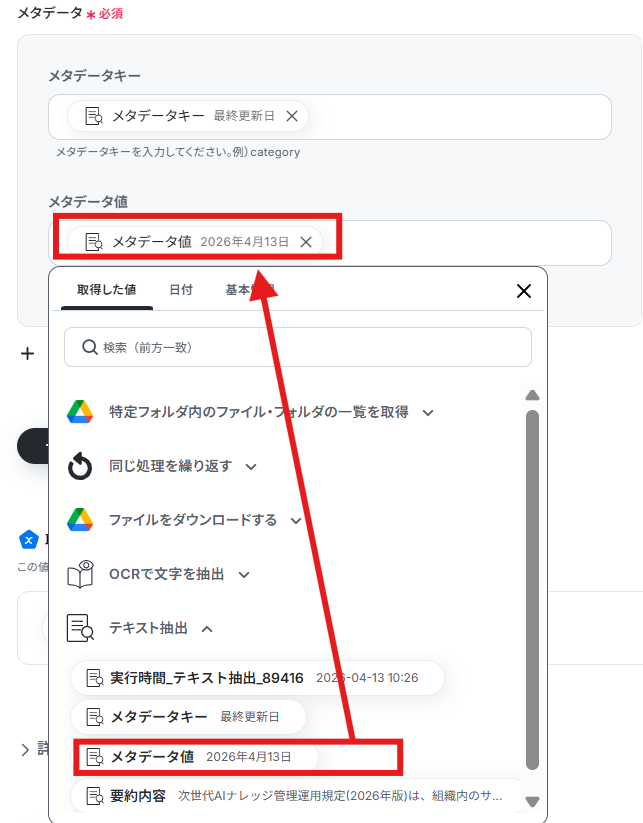Focus the 検索（前方一致） search box

pyautogui.click(x=298, y=347)
